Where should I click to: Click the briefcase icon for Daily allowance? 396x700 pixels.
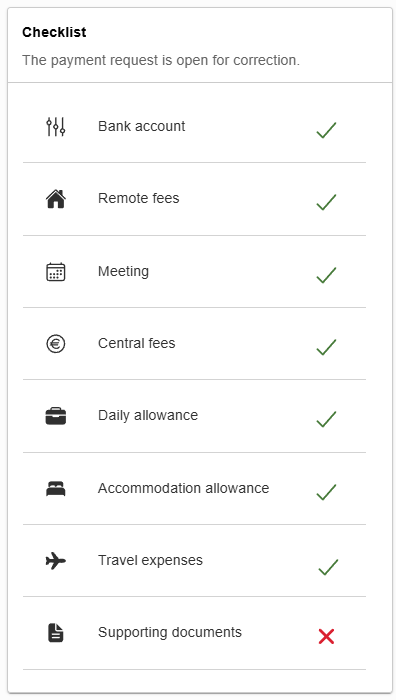tap(56, 416)
